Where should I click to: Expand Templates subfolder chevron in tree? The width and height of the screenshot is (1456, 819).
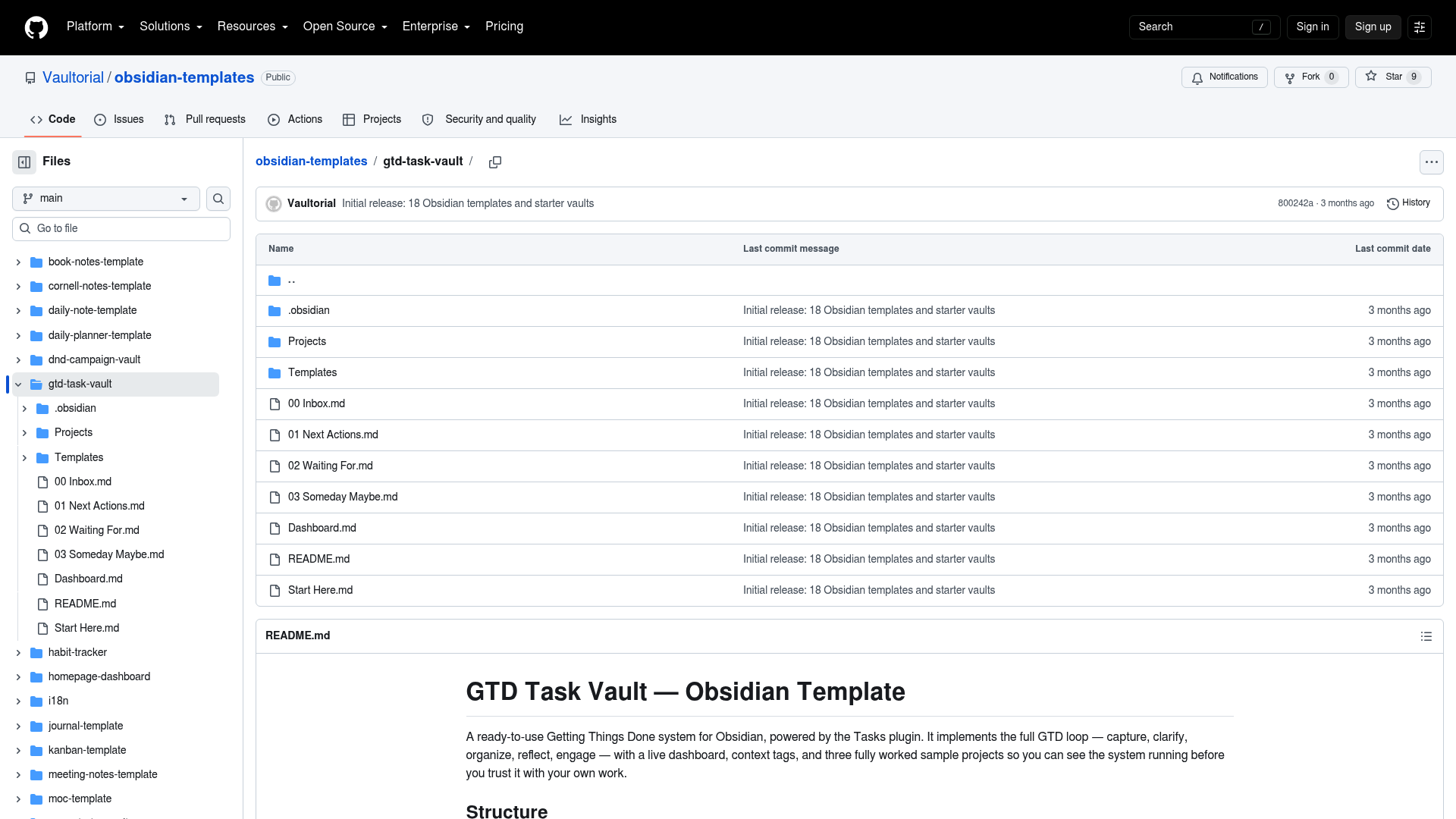[24, 458]
